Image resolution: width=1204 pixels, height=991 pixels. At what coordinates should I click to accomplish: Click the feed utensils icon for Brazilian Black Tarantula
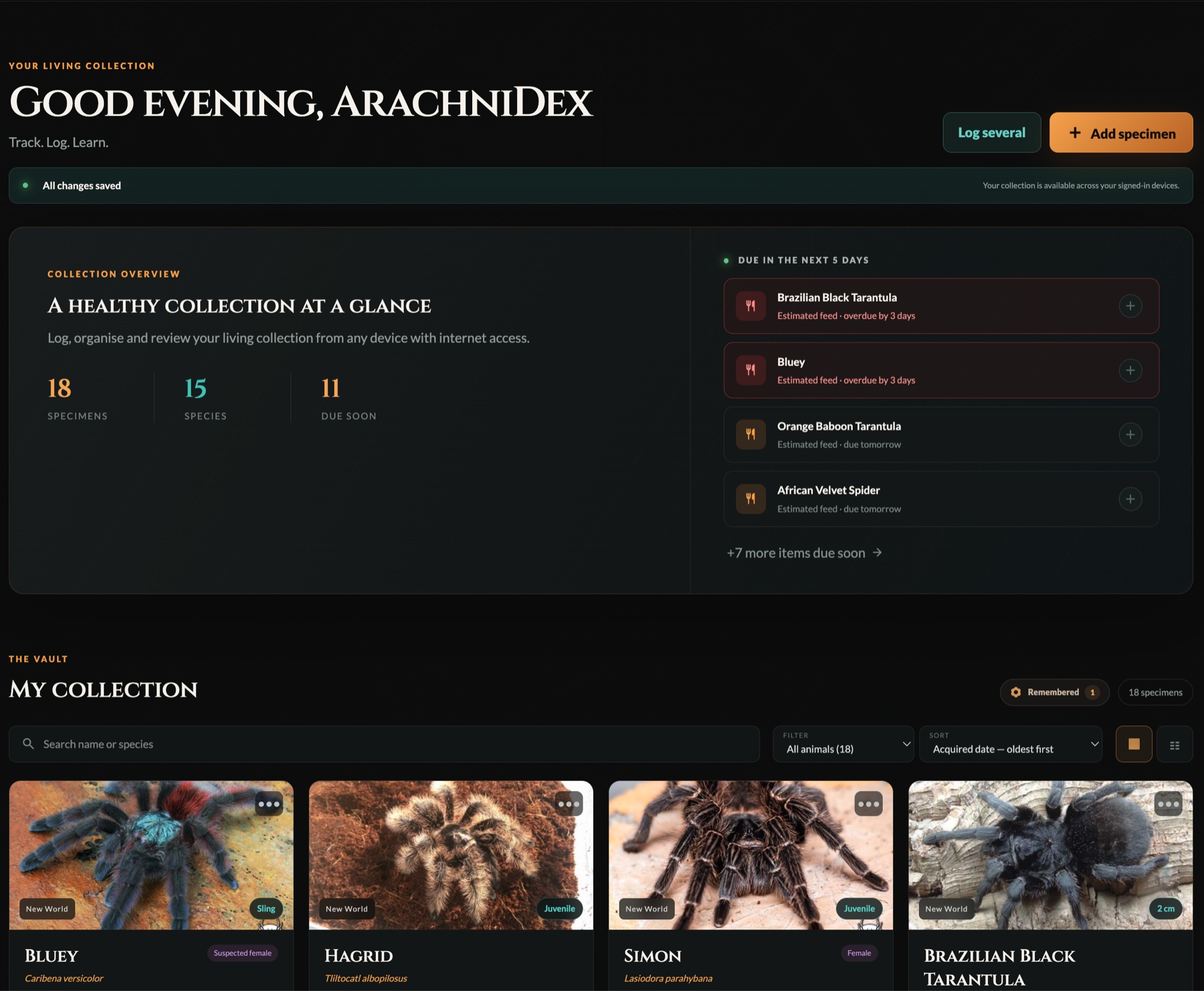coord(750,306)
